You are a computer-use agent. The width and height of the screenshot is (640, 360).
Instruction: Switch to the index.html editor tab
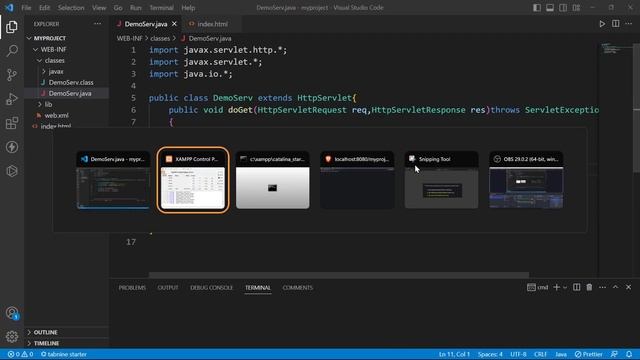tap(212, 24)
